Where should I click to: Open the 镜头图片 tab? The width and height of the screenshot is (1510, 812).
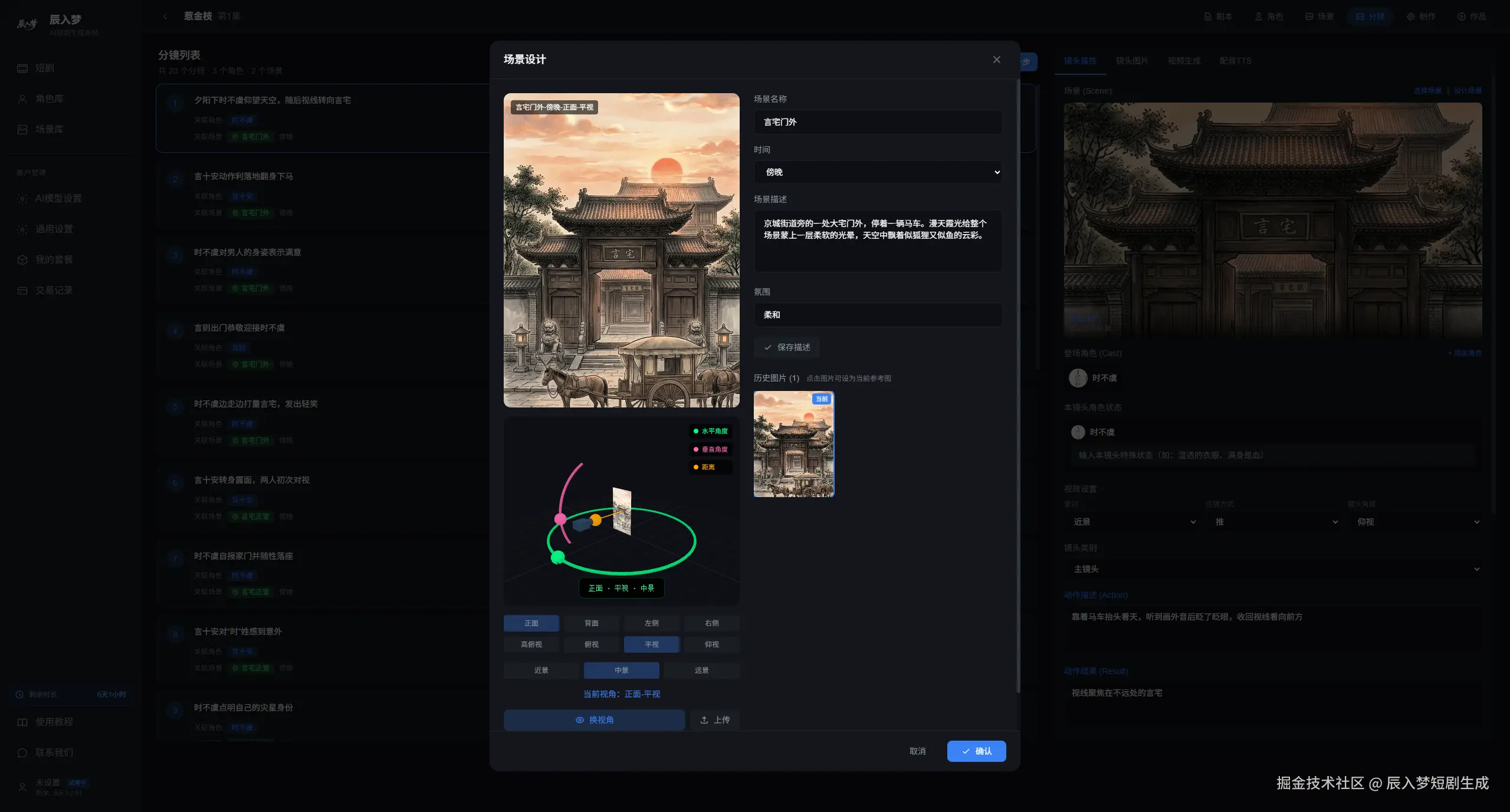(1132, 61)
